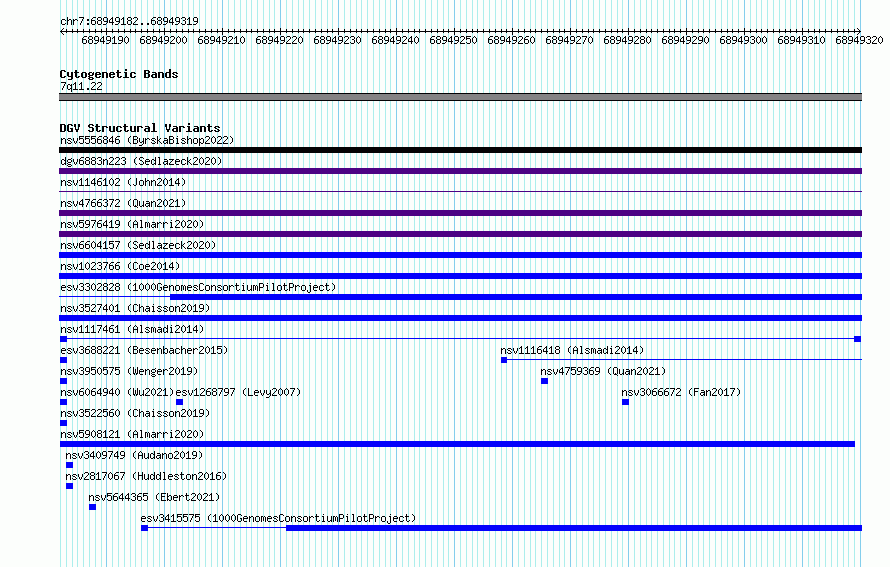This screenshot has width=890, height=567.
Task: Click the blue block under nsv3066672
Action: 625,402
